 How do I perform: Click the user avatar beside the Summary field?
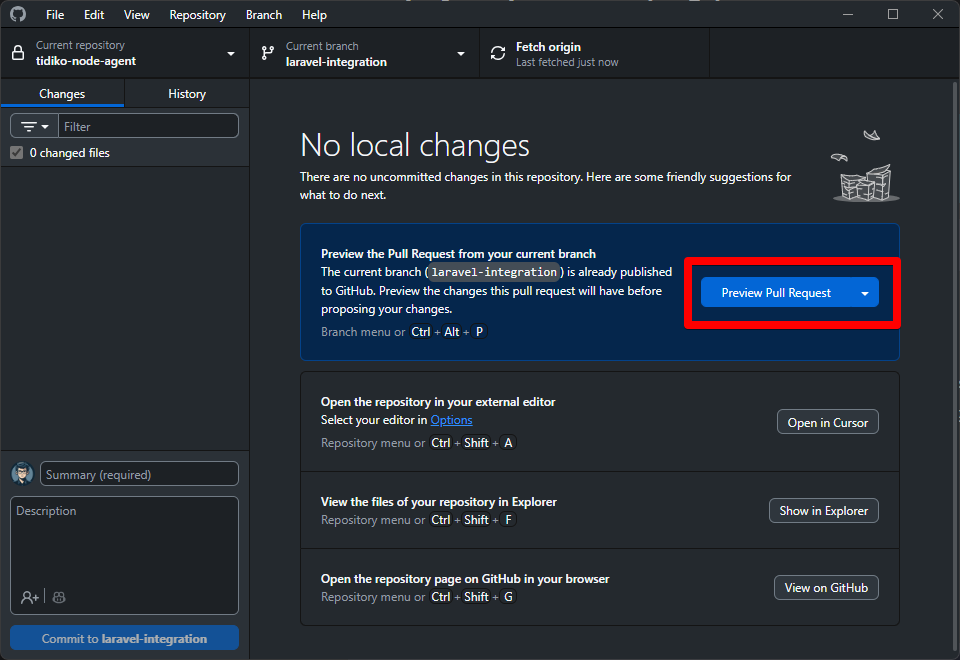tap(22, 473)
